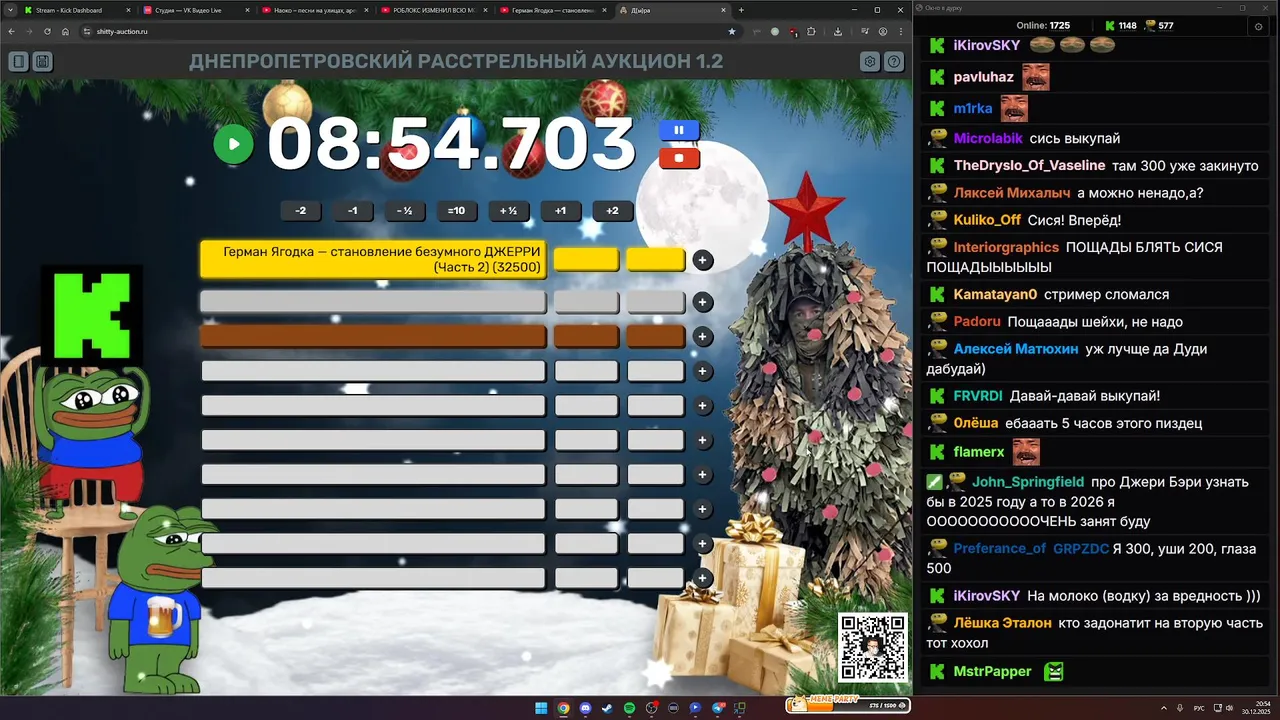Add two minutes with the +2 button

(x=613, y=211)
